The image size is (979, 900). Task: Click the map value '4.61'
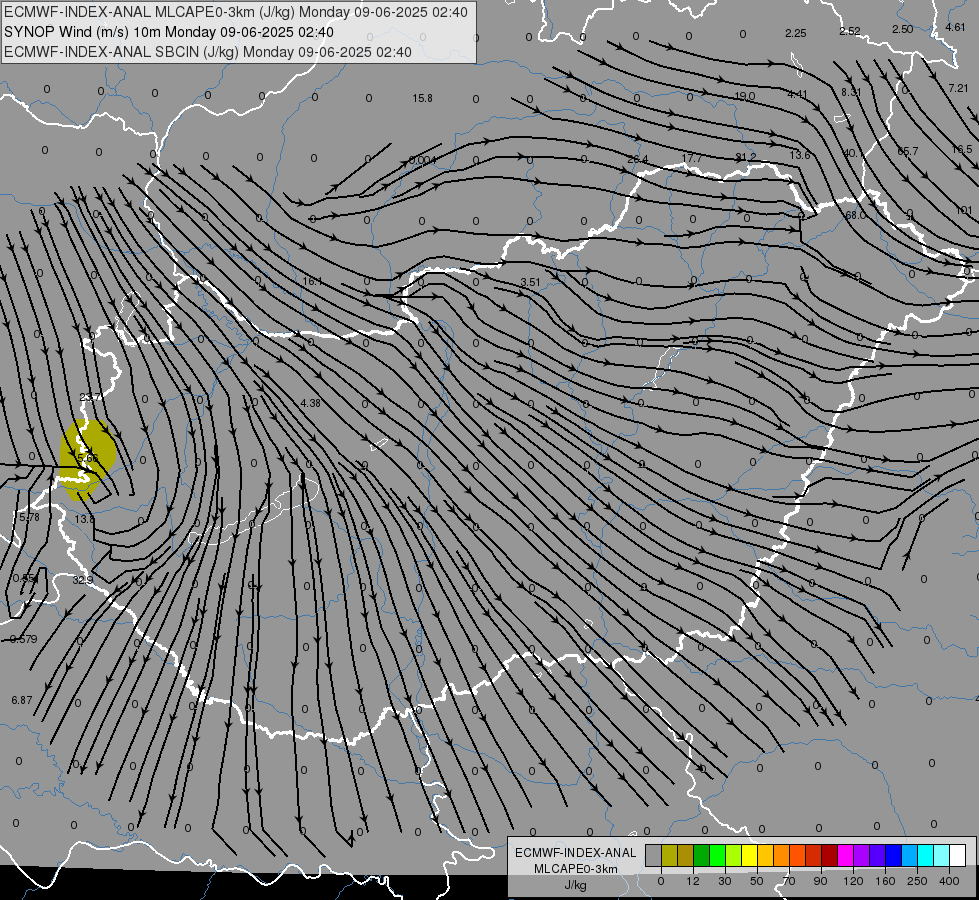pos(955,27)
